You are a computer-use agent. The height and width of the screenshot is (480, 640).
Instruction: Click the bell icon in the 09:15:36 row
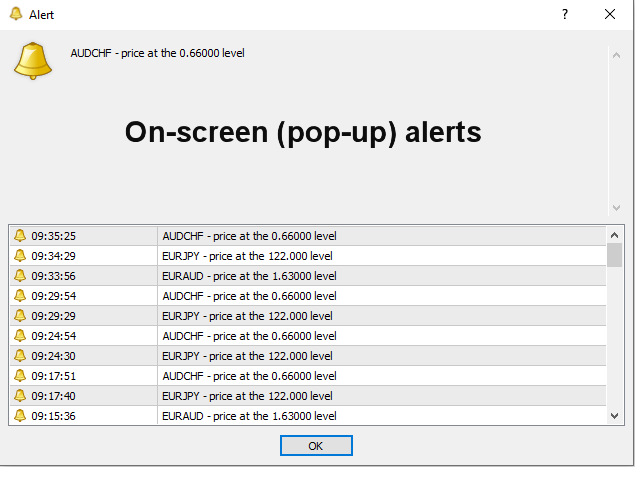(20, 416)
